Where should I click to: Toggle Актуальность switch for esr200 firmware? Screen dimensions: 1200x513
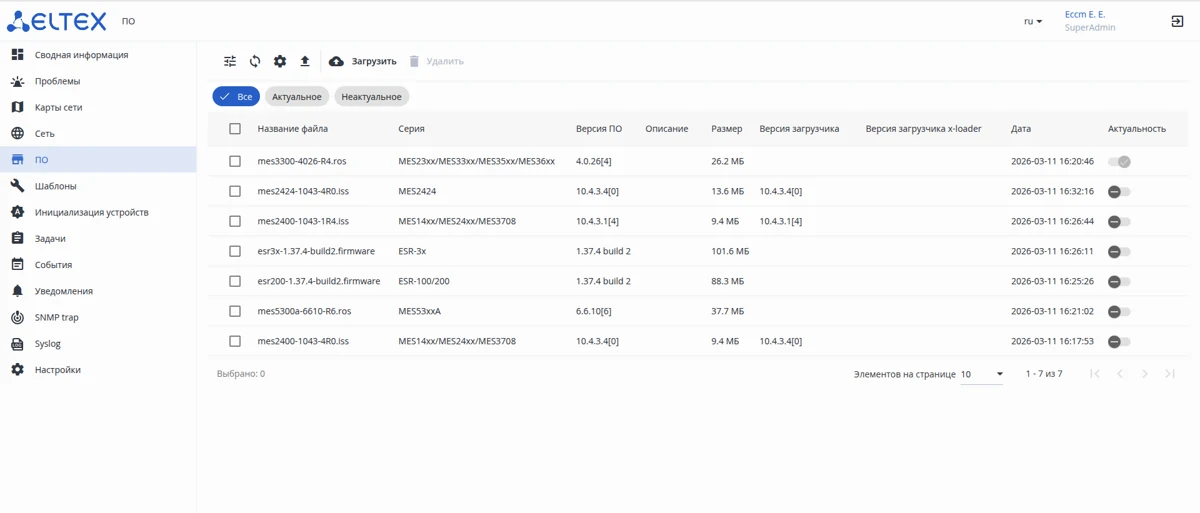1119,282
